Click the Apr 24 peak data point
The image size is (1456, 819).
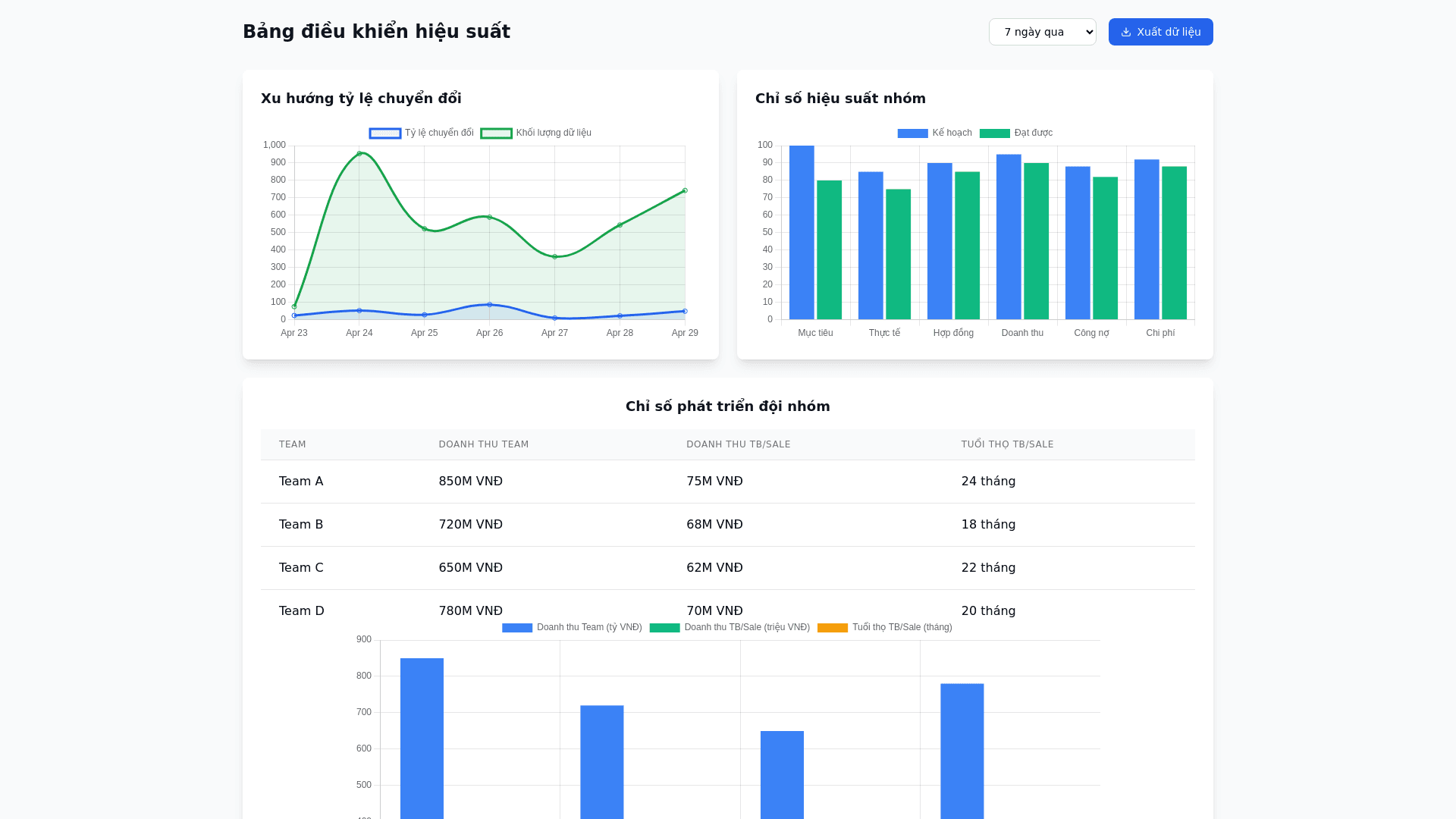pyautogui.click(x=359, y=154)
